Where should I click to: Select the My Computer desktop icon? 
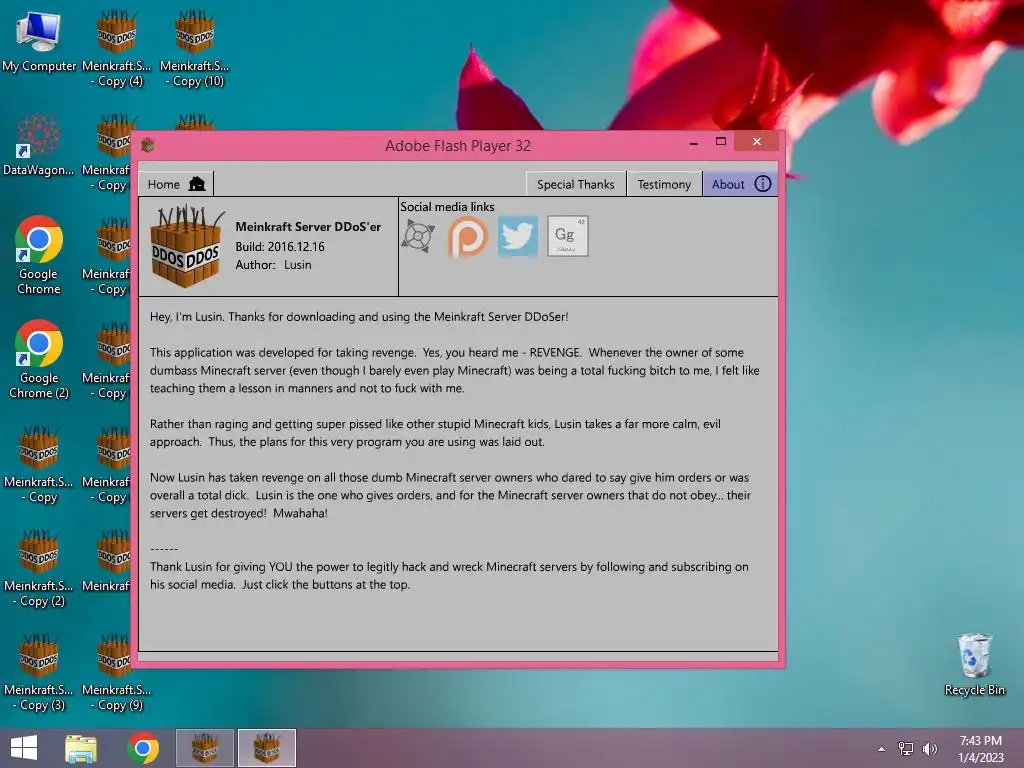click(x=39, y=40)
